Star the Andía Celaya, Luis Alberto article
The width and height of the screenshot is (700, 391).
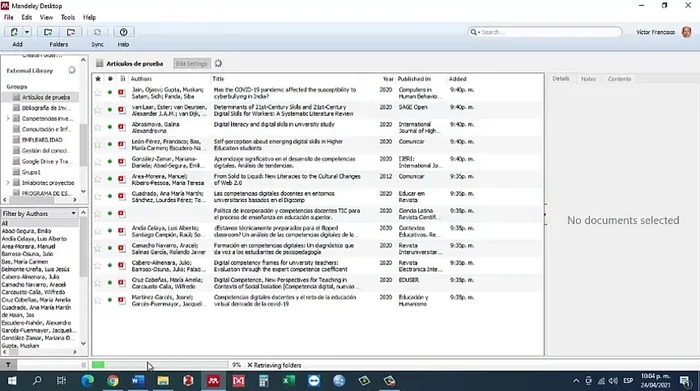pos(98,231)
